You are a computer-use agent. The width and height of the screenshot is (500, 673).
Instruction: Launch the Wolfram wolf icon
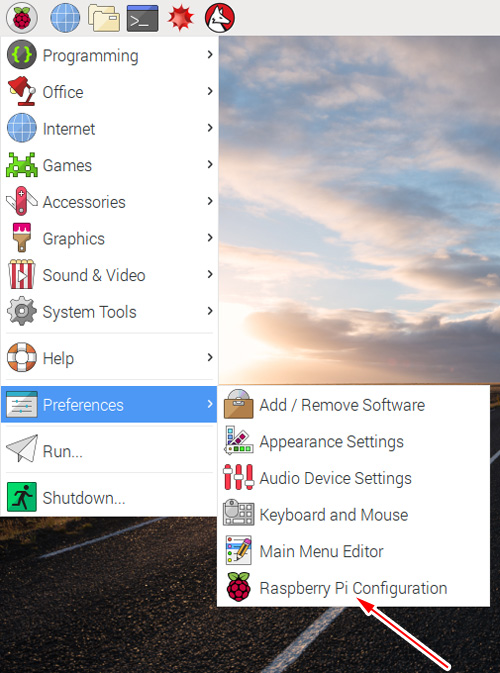coord(220,18)
